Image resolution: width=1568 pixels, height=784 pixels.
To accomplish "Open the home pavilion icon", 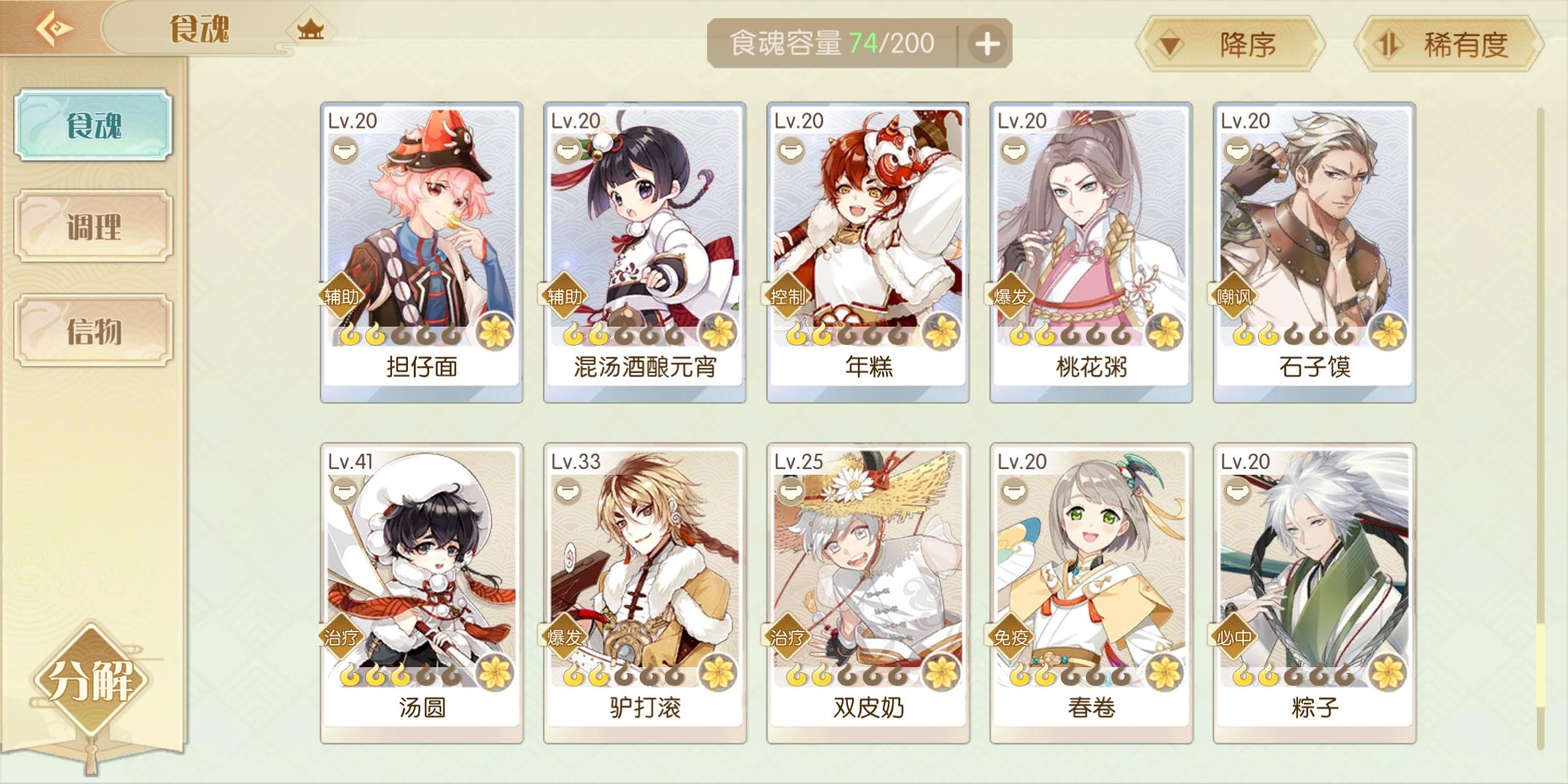I will (x=311, y=30).
